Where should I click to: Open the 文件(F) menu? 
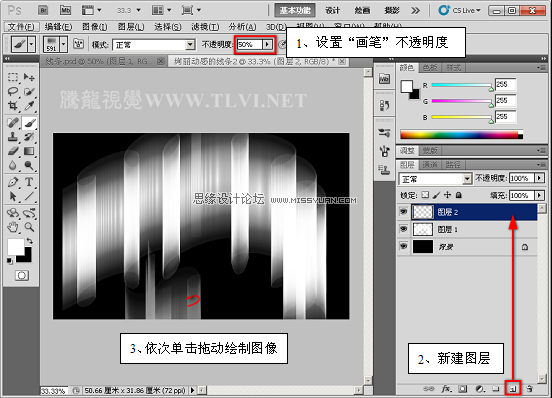[21, 27]
